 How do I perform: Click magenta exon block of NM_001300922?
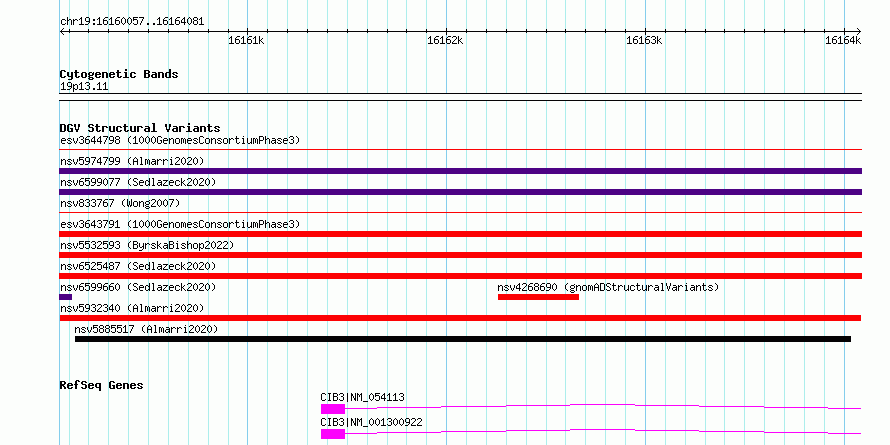point(333,434)
